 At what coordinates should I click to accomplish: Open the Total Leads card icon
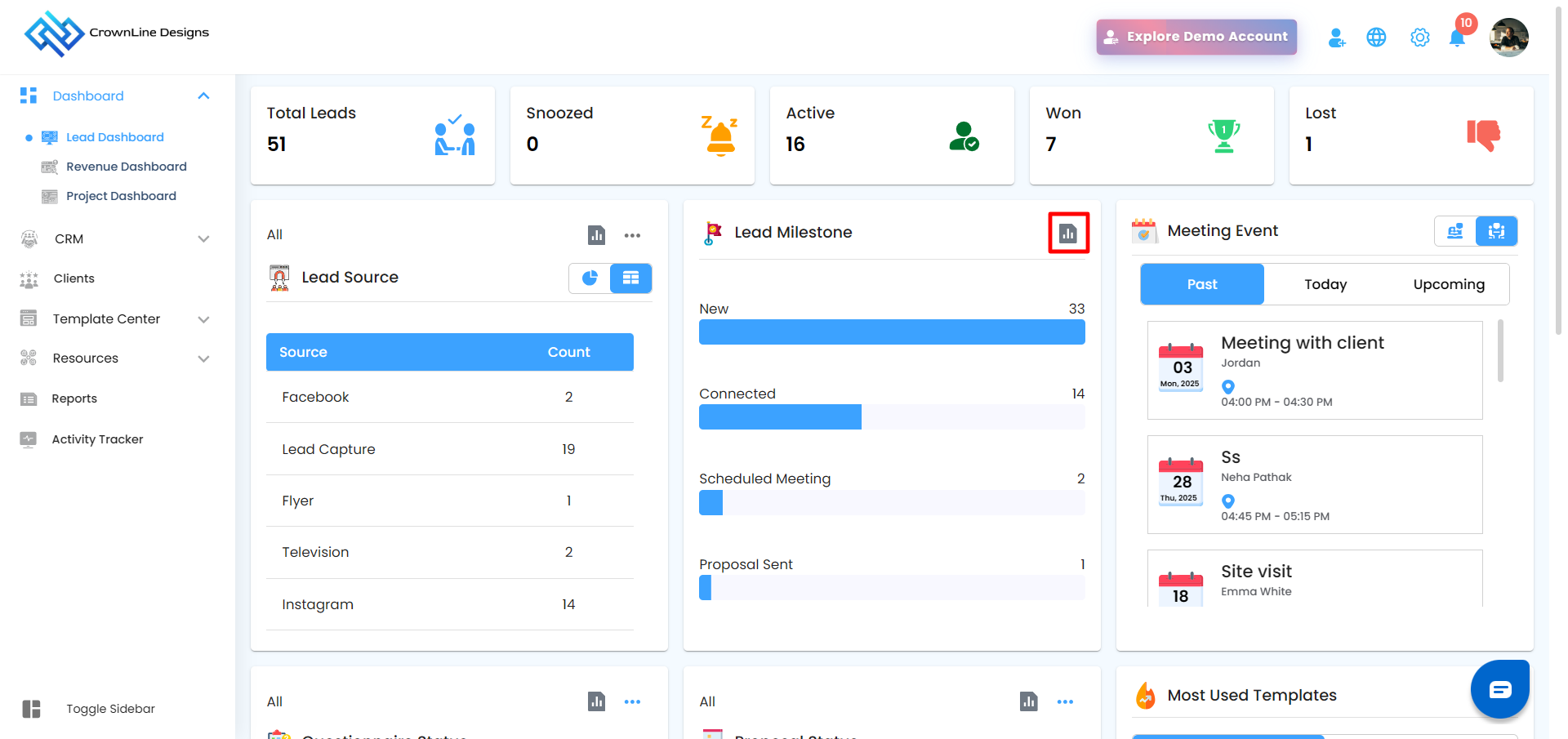click(x=455, y=135)
